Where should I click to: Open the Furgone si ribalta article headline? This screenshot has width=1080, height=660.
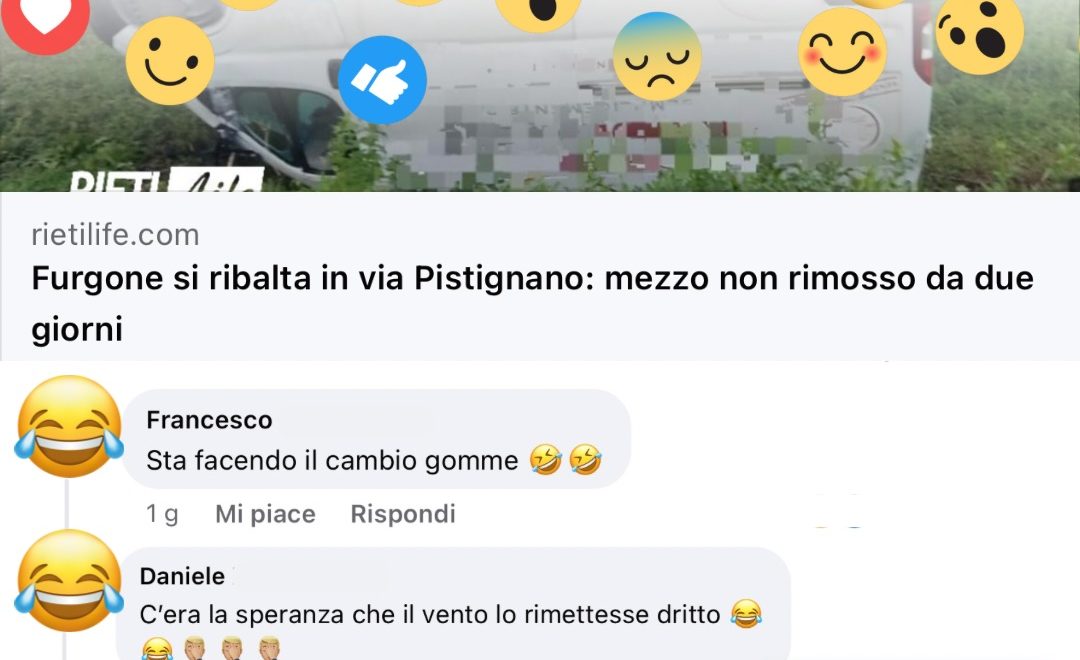point(532,303)
